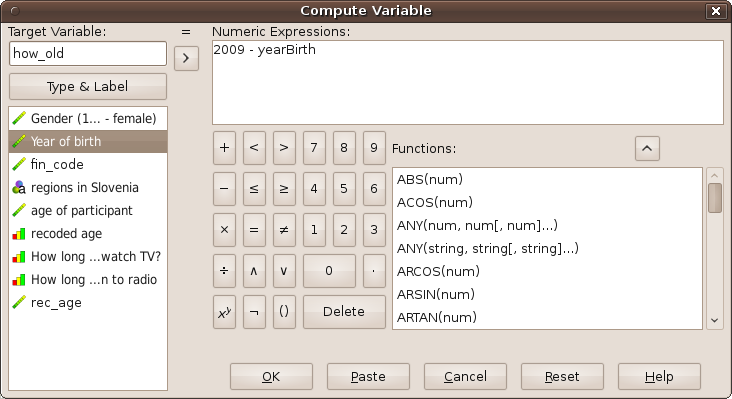Viewport: 732px width, 399px height.
Task: Choose ANY(string, string[, string]...) function
Action: [x=547, y=248]
